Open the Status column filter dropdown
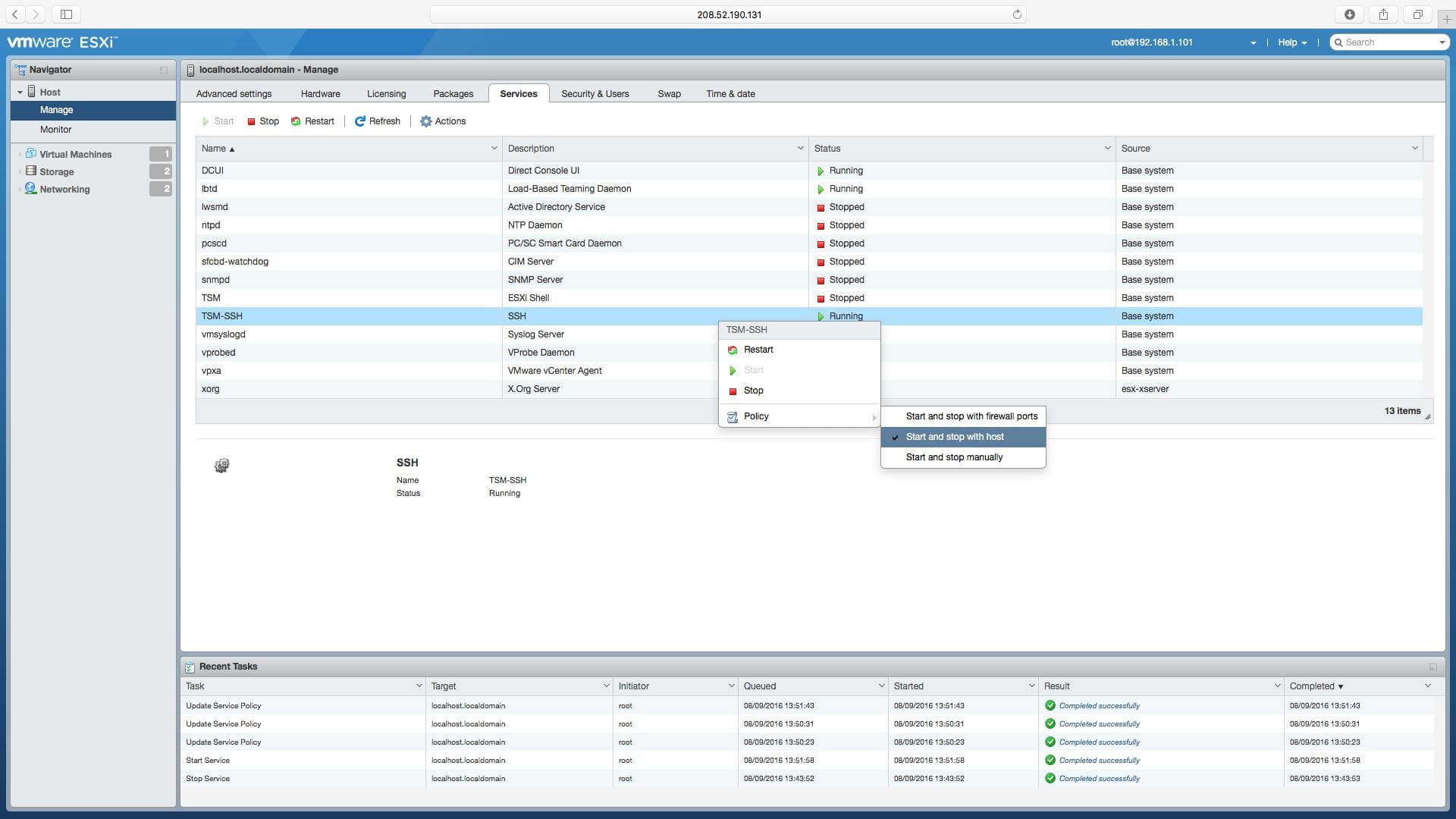Image resolution: width=1456 pixels, height=819 pixels. (x=1106, y=148)
